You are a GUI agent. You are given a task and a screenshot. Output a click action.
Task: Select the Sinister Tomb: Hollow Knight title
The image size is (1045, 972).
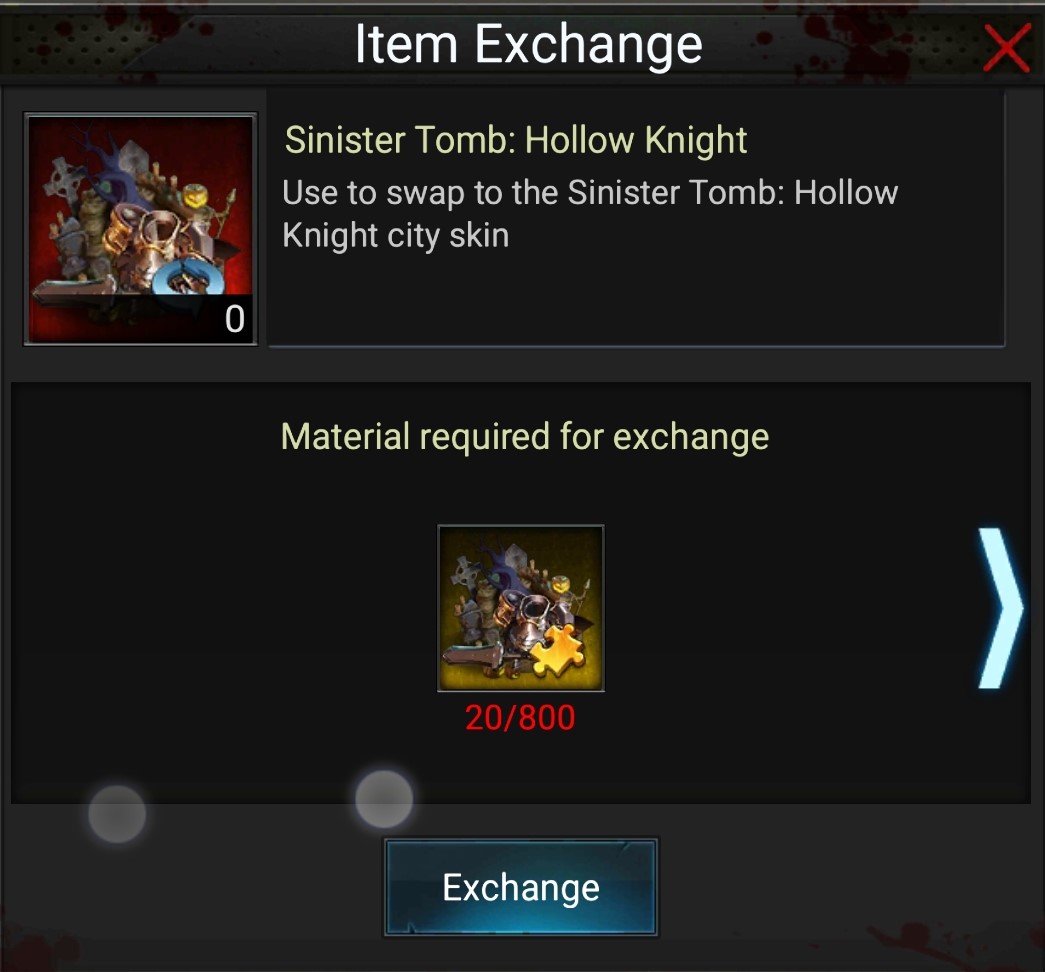[516, 140]
